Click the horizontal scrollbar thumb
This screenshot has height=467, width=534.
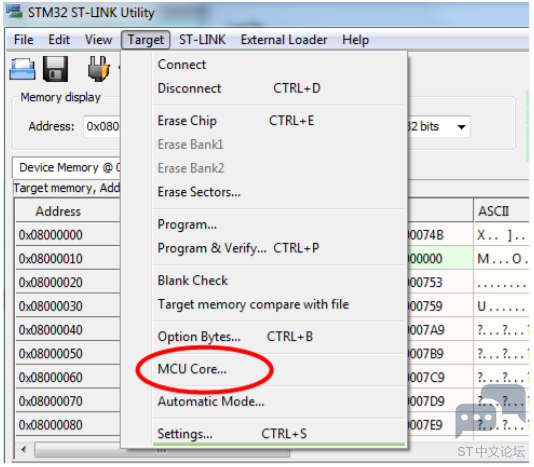(162, 450)
